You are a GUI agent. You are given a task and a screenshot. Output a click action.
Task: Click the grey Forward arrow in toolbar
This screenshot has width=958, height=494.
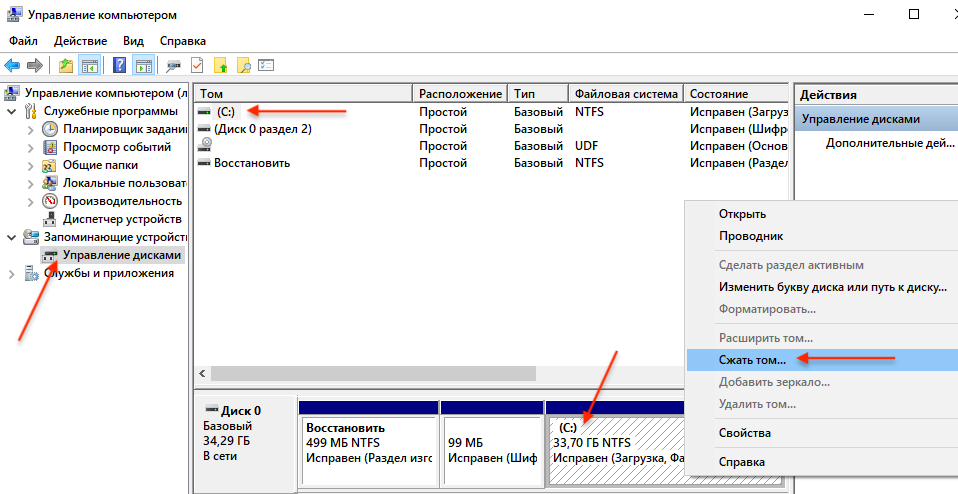click(35, 65)
